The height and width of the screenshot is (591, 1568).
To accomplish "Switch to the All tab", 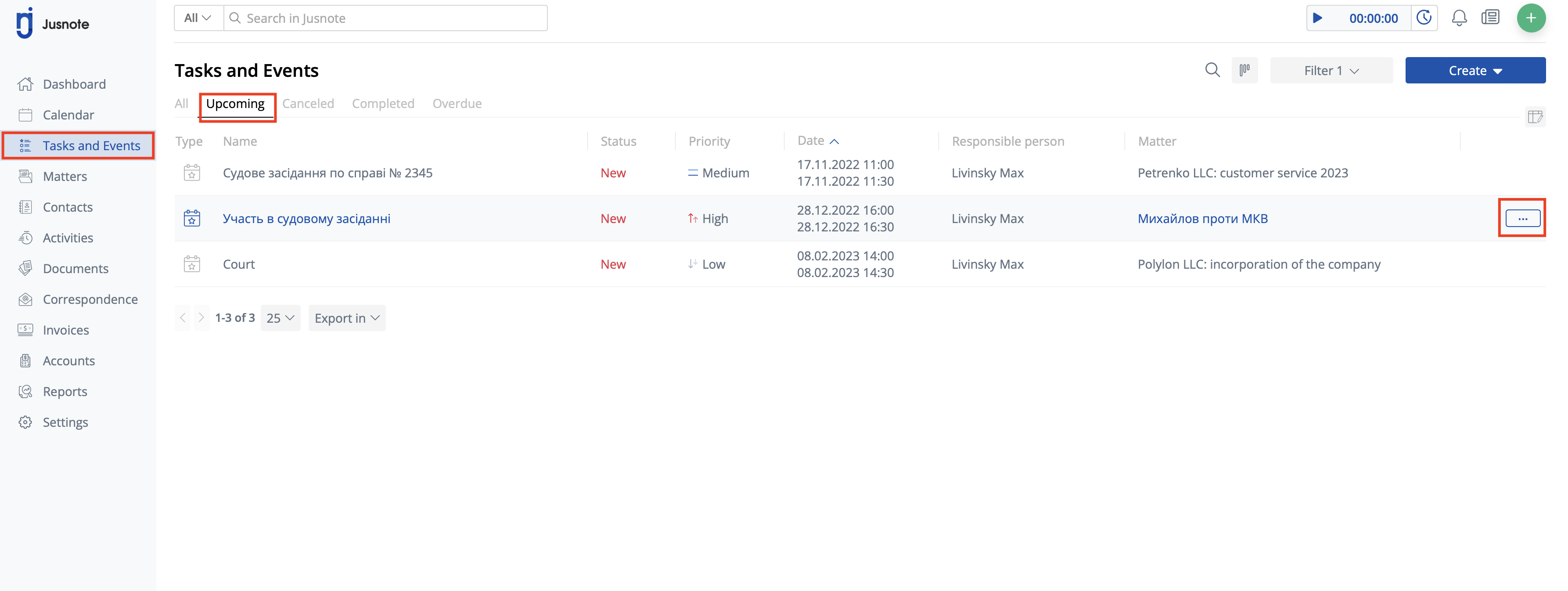I will pos(181,104).
